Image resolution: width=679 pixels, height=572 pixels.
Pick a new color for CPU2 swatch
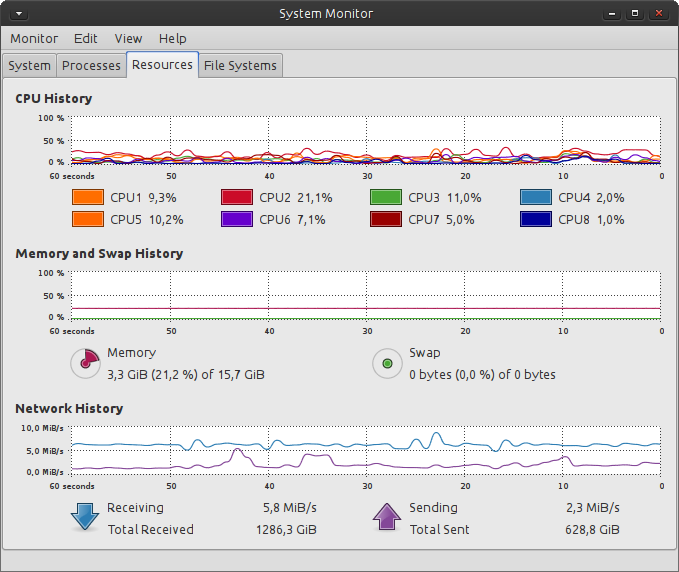(237, 198)
